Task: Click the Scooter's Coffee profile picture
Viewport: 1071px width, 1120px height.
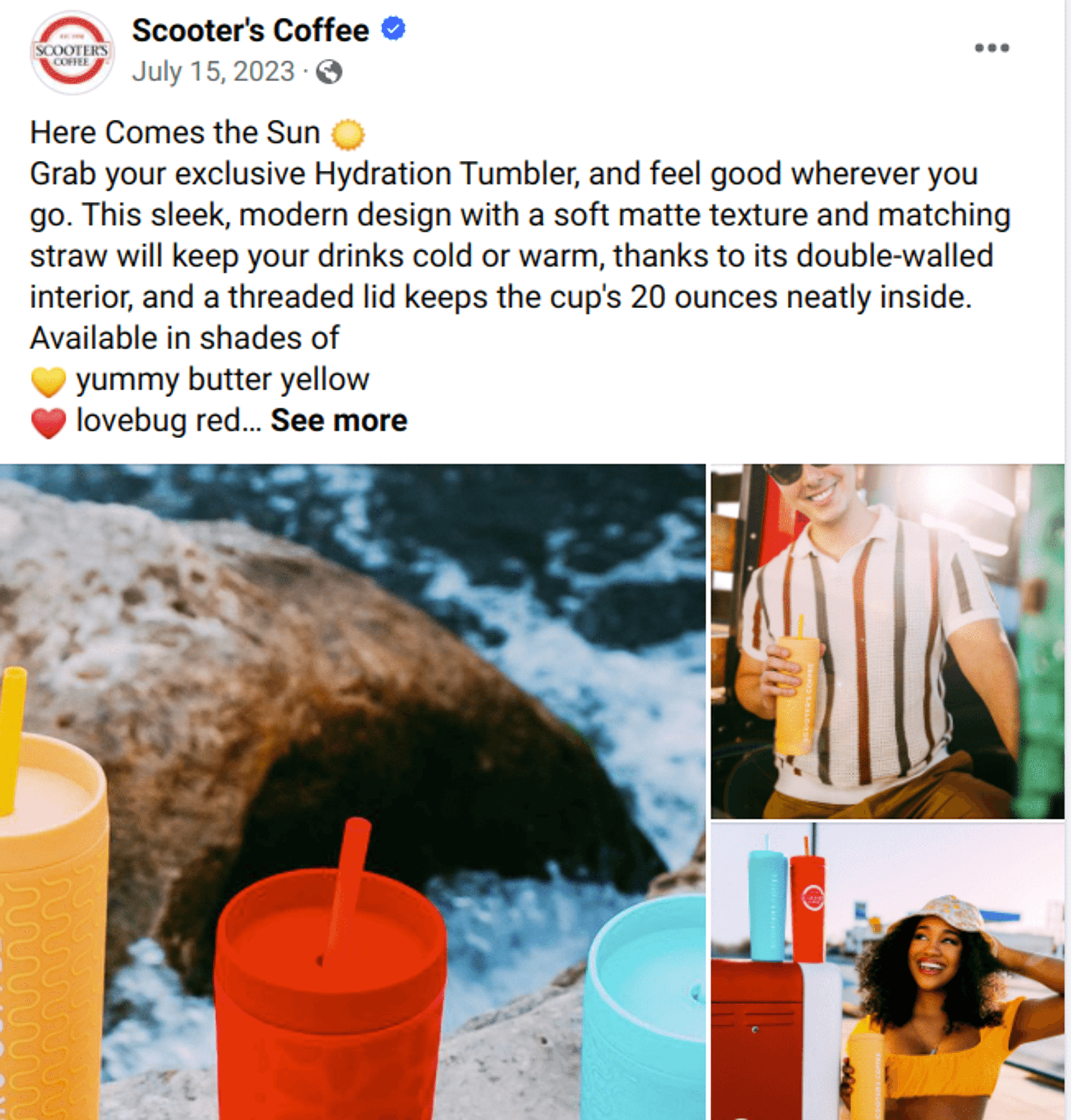Action: click(x=72, y=52)
